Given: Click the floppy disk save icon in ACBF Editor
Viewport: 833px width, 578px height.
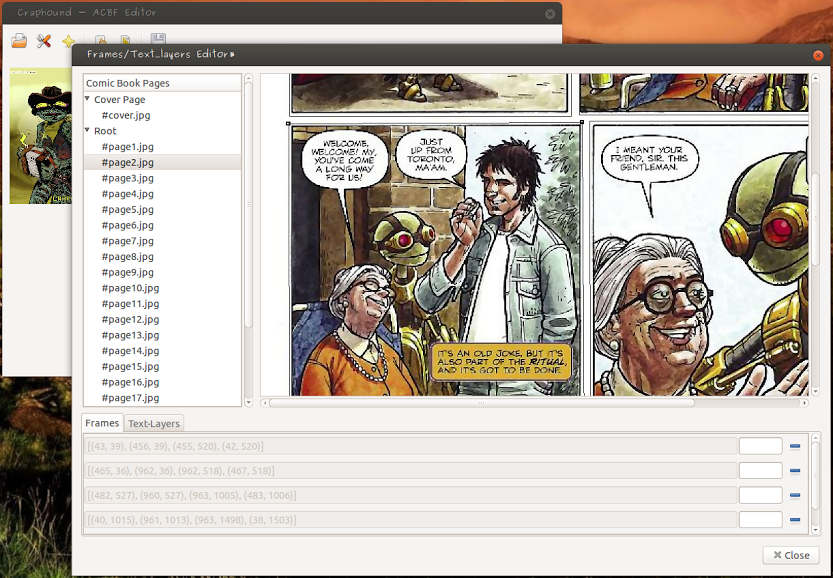Looking at the screenshot, I should [x=158, y=38].
